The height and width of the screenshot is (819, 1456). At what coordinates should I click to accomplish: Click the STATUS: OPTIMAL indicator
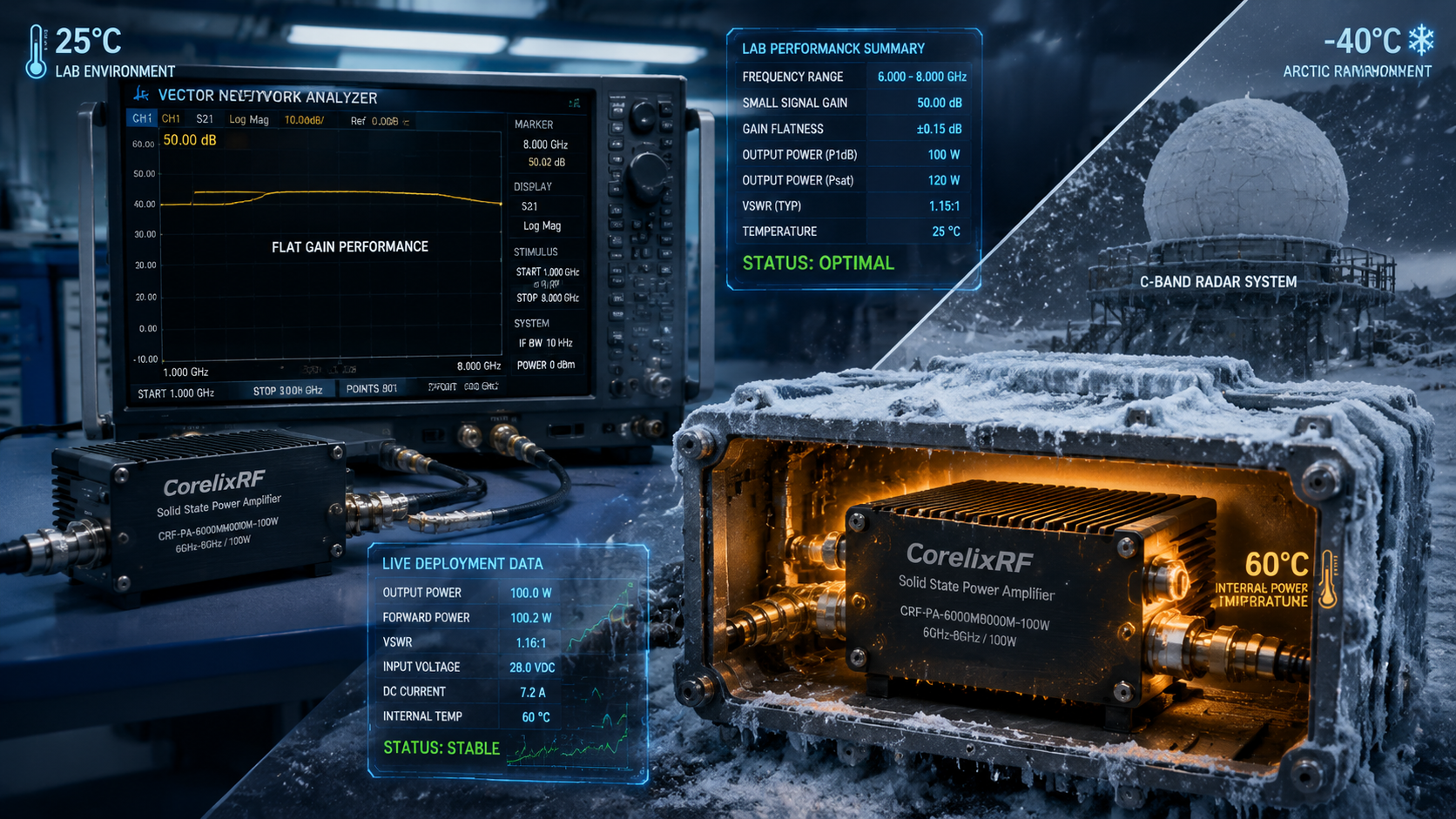point(818,263)
